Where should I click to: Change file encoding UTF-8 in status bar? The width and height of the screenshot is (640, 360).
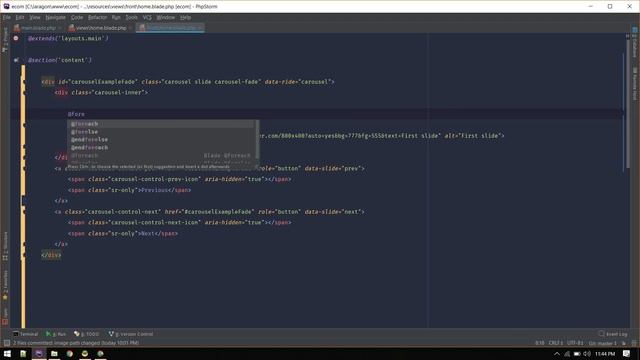click(575, 343)
